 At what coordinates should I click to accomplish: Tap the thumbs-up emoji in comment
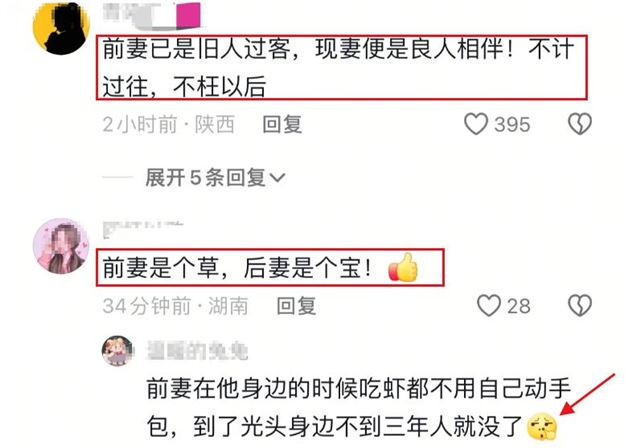(x=403, y=267)
